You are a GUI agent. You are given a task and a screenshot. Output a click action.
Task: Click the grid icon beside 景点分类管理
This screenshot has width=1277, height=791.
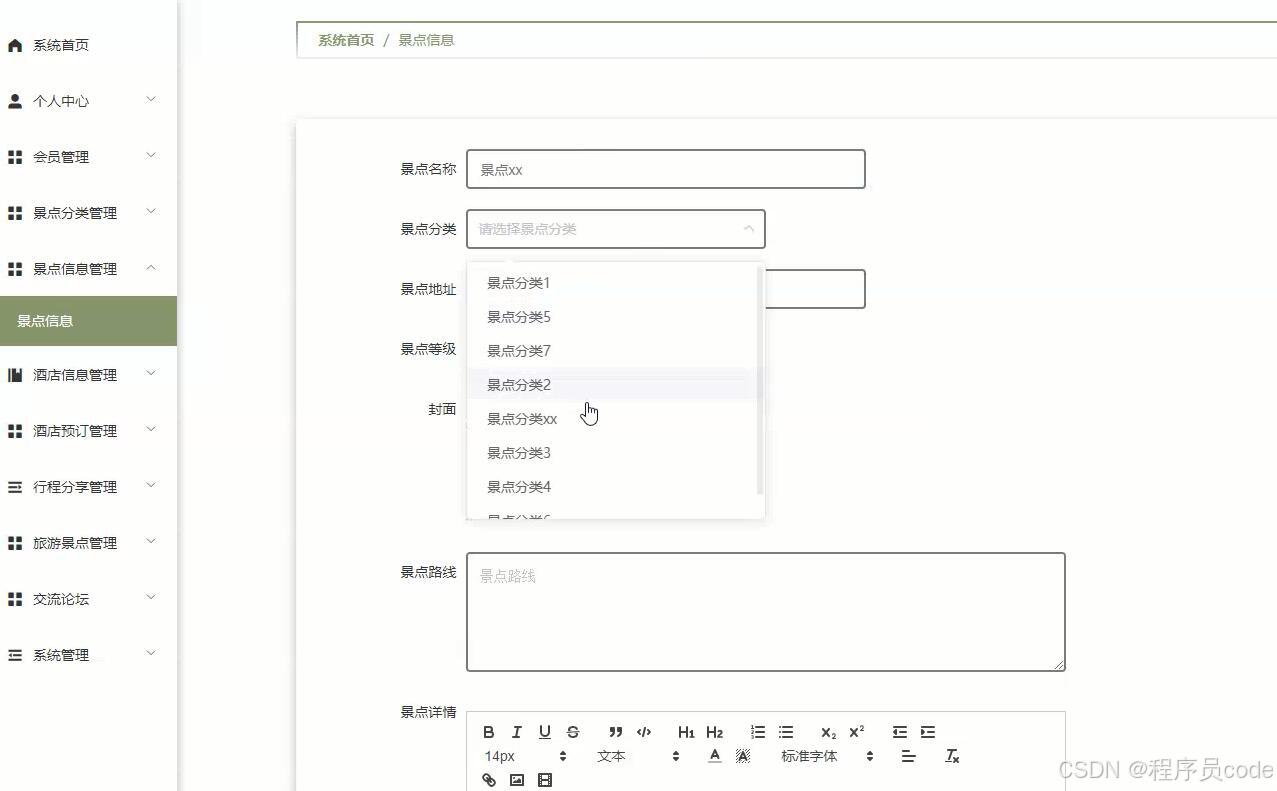(15, 213)
